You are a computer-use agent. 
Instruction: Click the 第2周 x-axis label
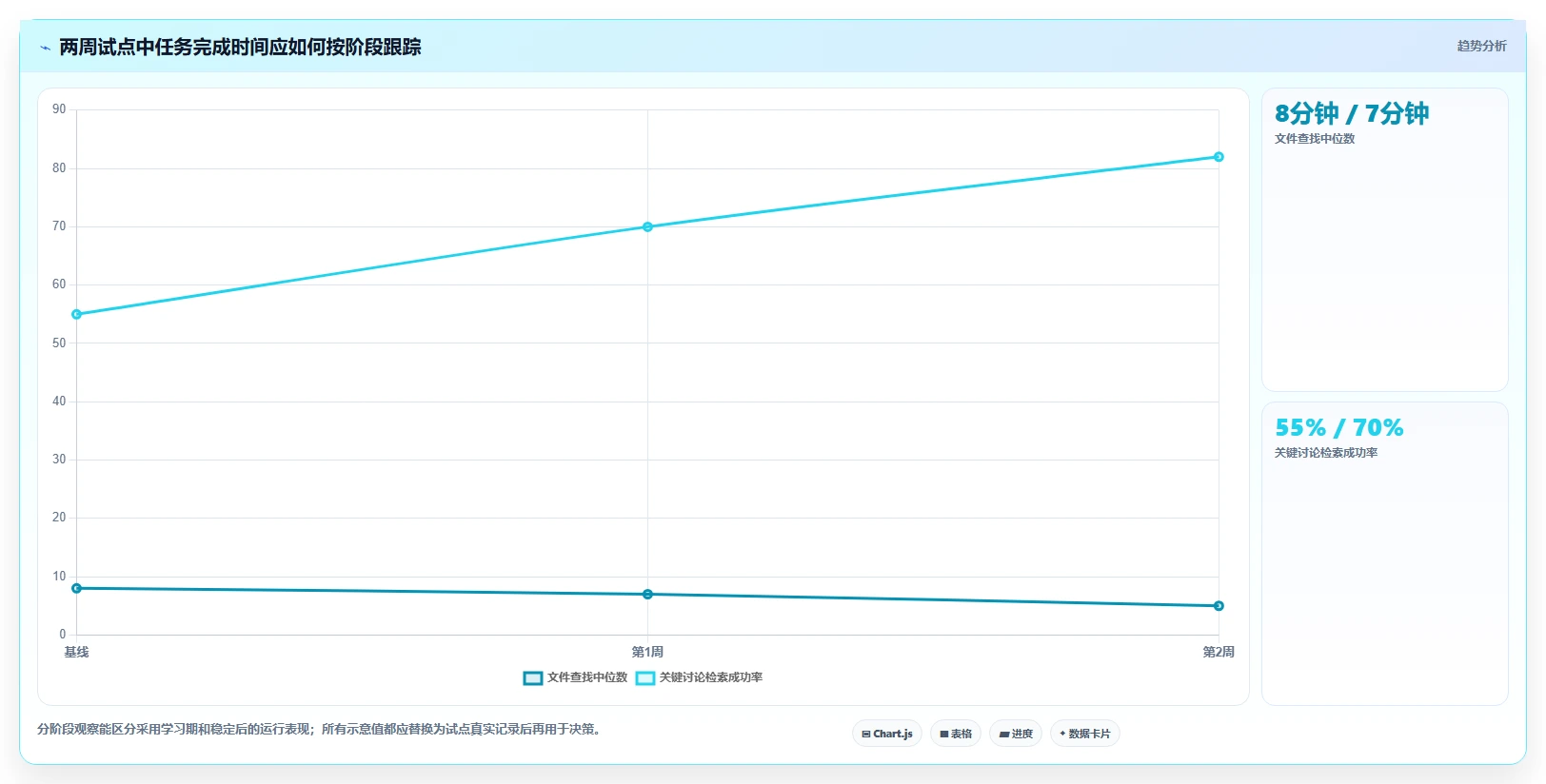1219,652
